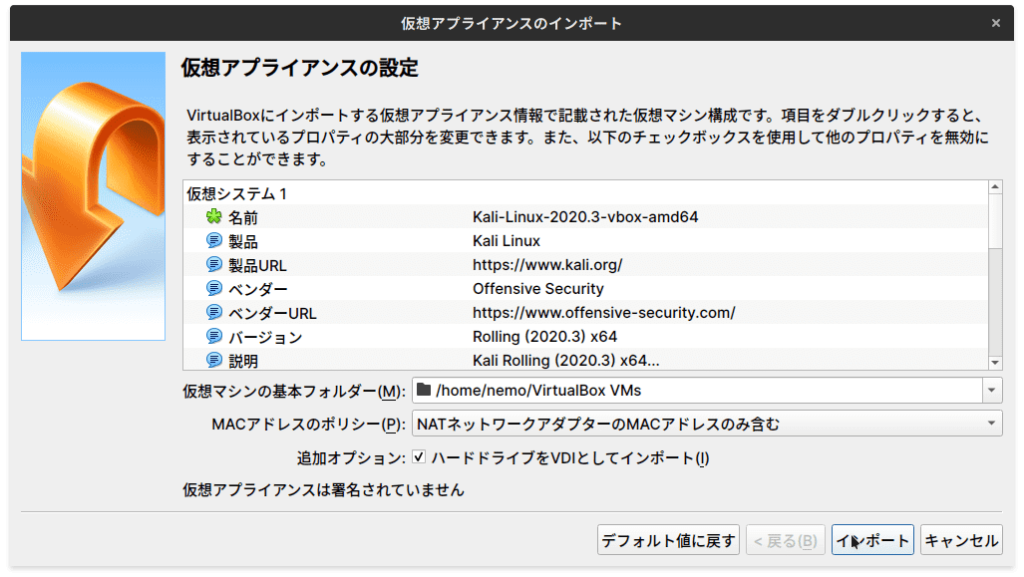Click デフォルト値に戻す button
Viewport: 1024px width, 577px height.
click(x=668, y=540)
